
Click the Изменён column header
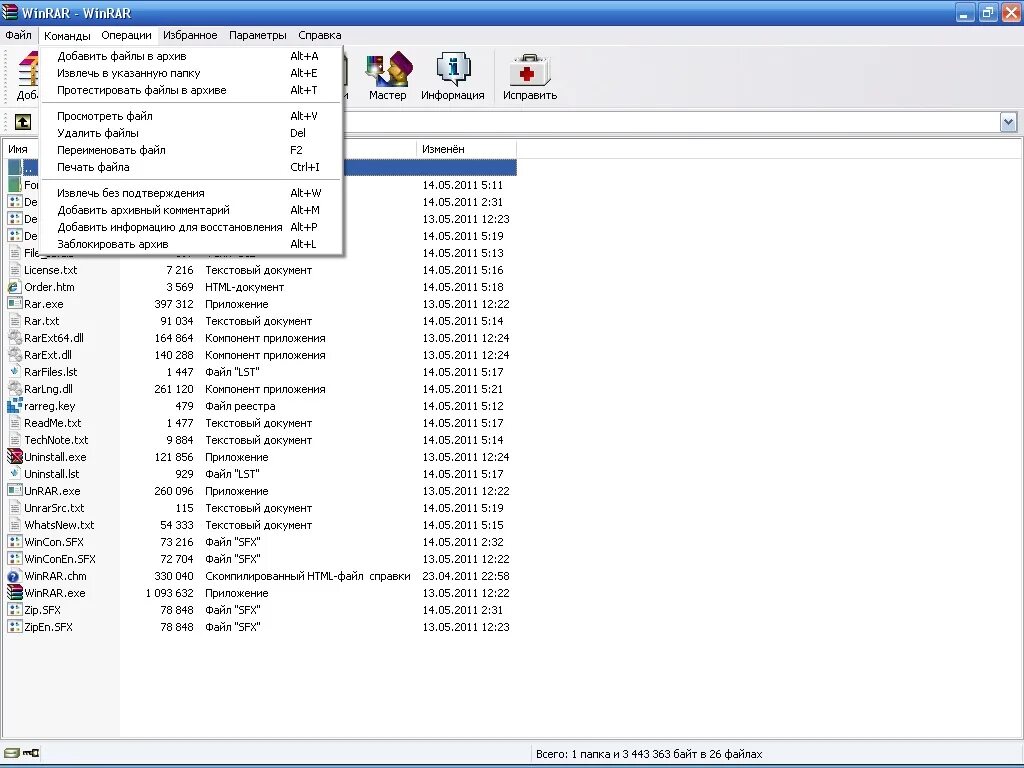(443, 147)
